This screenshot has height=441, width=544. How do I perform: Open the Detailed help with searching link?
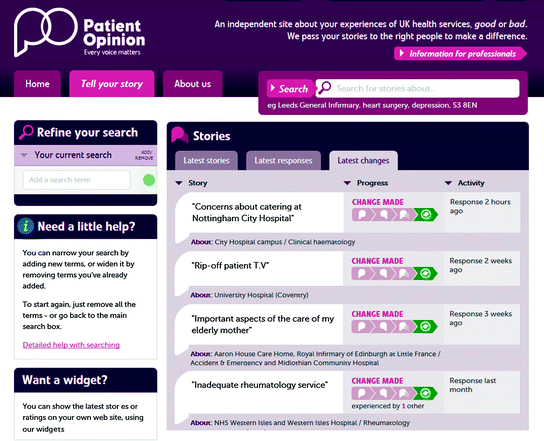tap(71, 345)
